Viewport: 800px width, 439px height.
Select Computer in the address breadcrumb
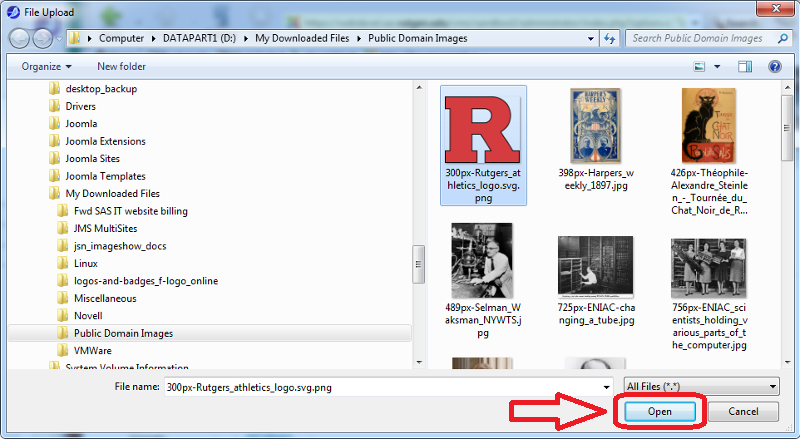(121, 38)
